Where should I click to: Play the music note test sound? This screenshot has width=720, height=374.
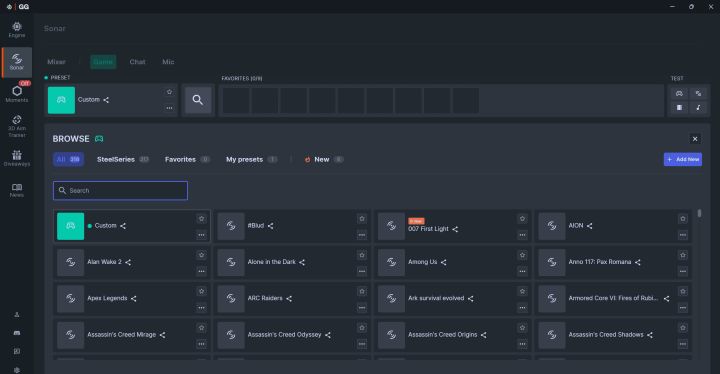pos(698,108)
